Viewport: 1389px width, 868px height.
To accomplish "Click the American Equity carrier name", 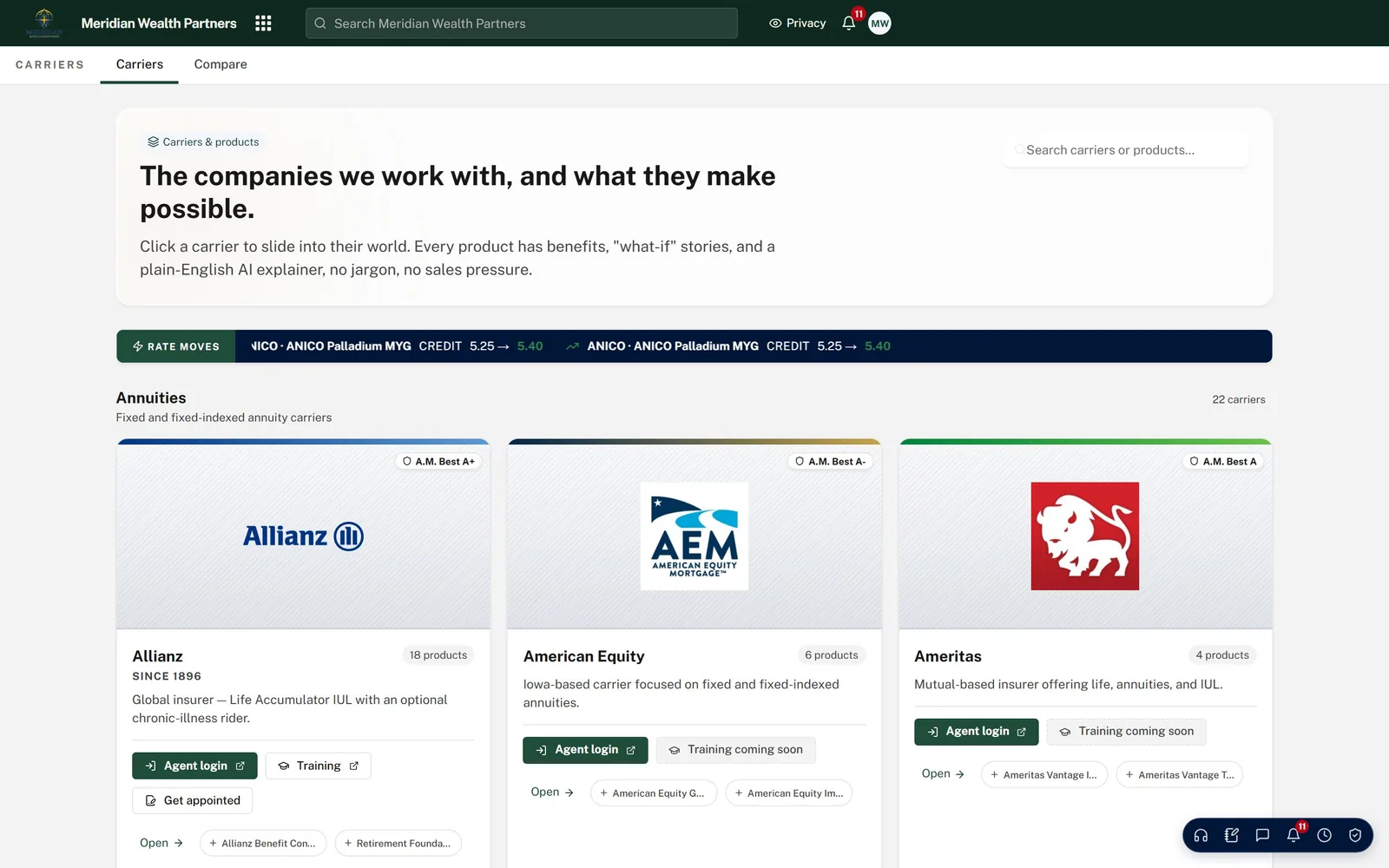I will click(x=583, y=656).
